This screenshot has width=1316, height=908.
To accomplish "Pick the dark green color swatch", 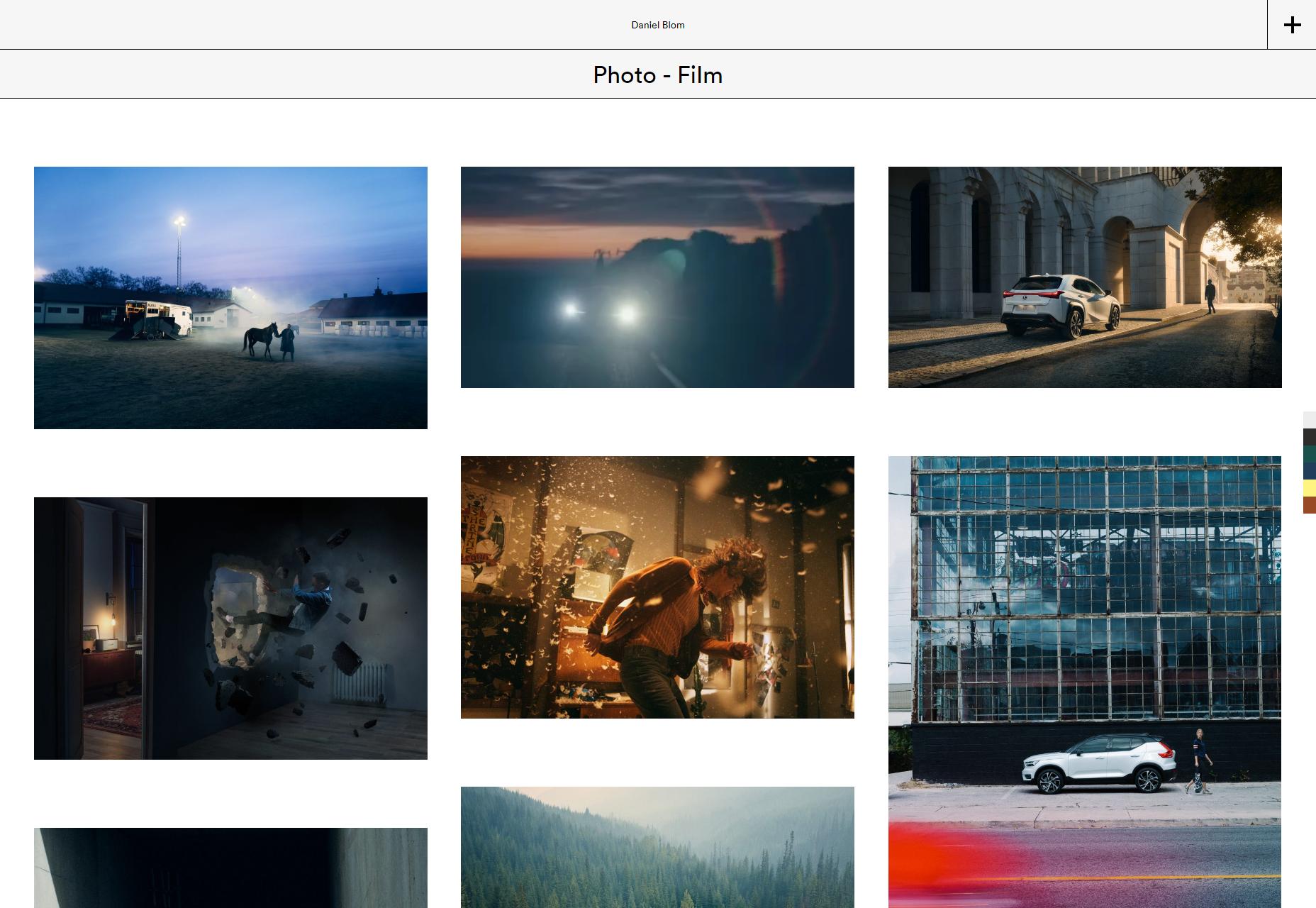I will click(x=1310, y=454).
